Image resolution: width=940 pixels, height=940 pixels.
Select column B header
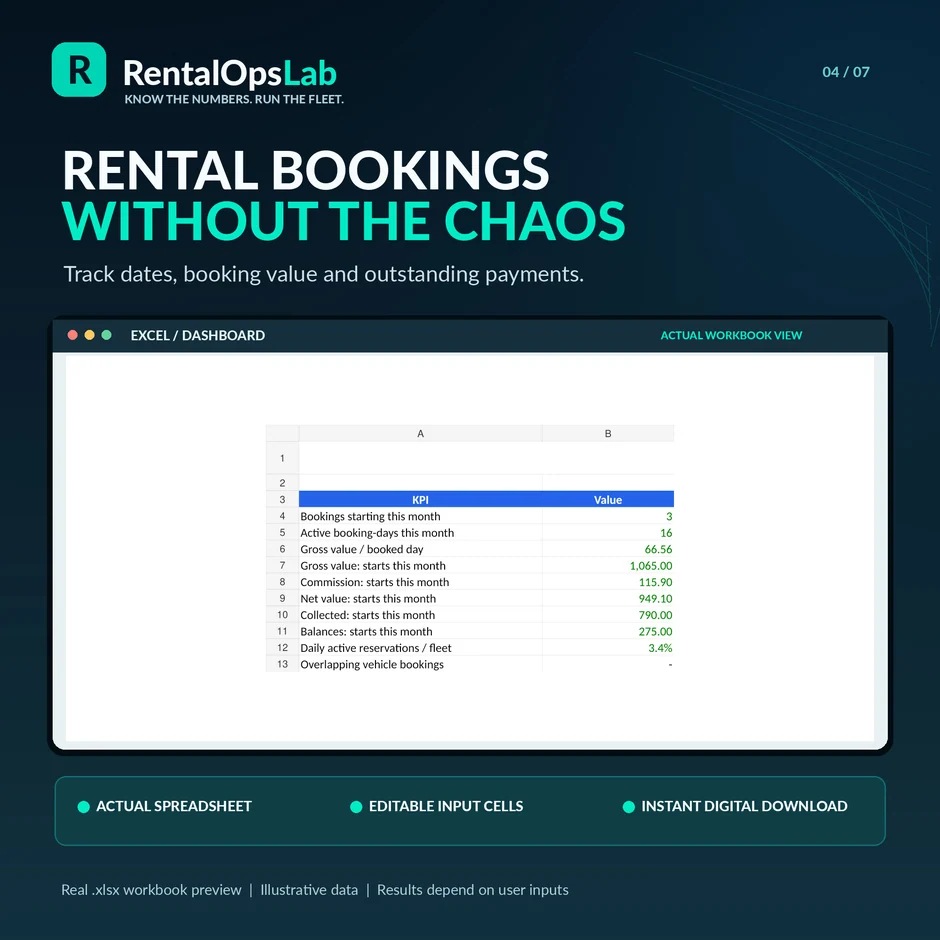608,433
